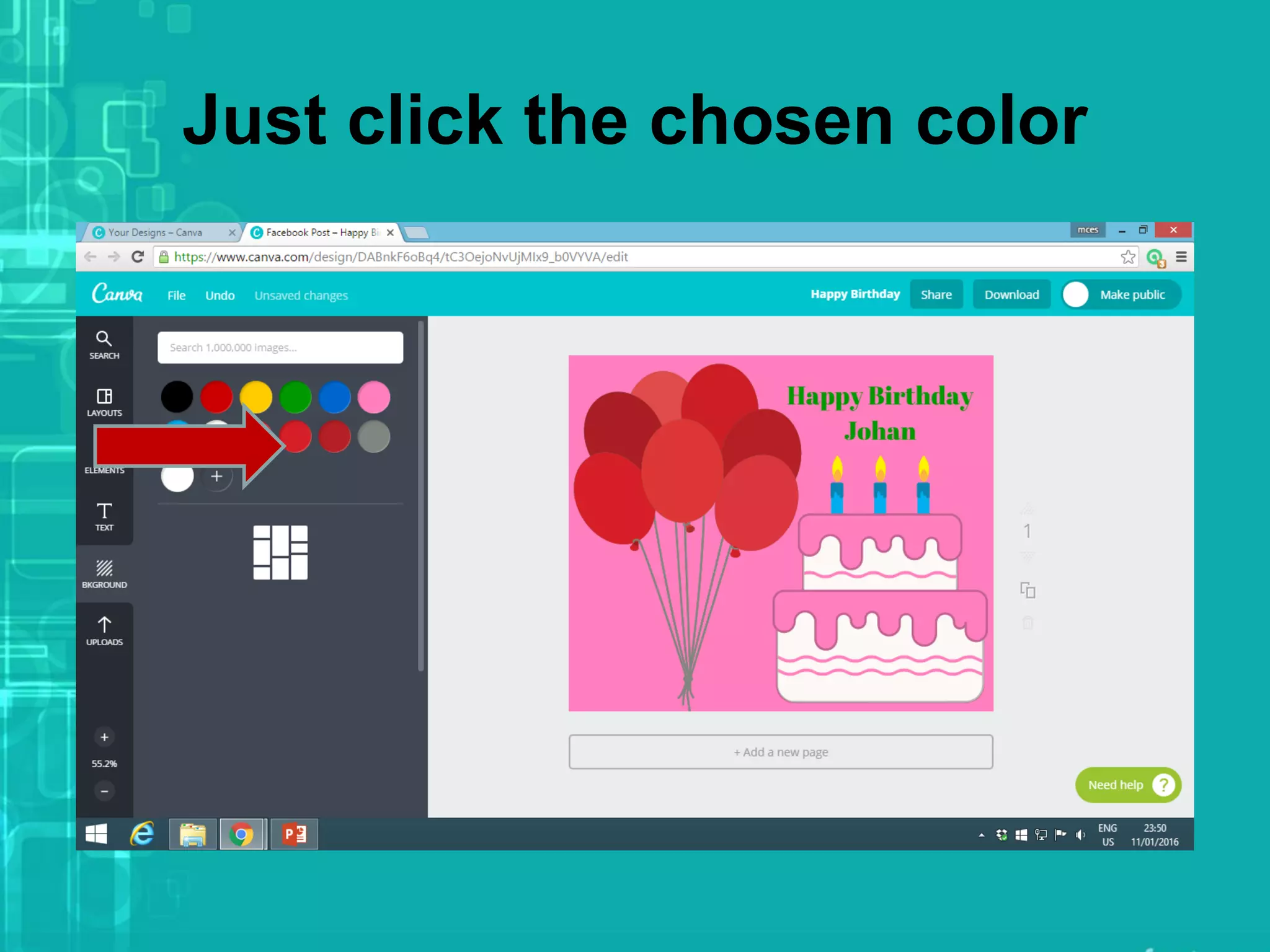Open Chrome hamburger menu

tap(1181, 257)
